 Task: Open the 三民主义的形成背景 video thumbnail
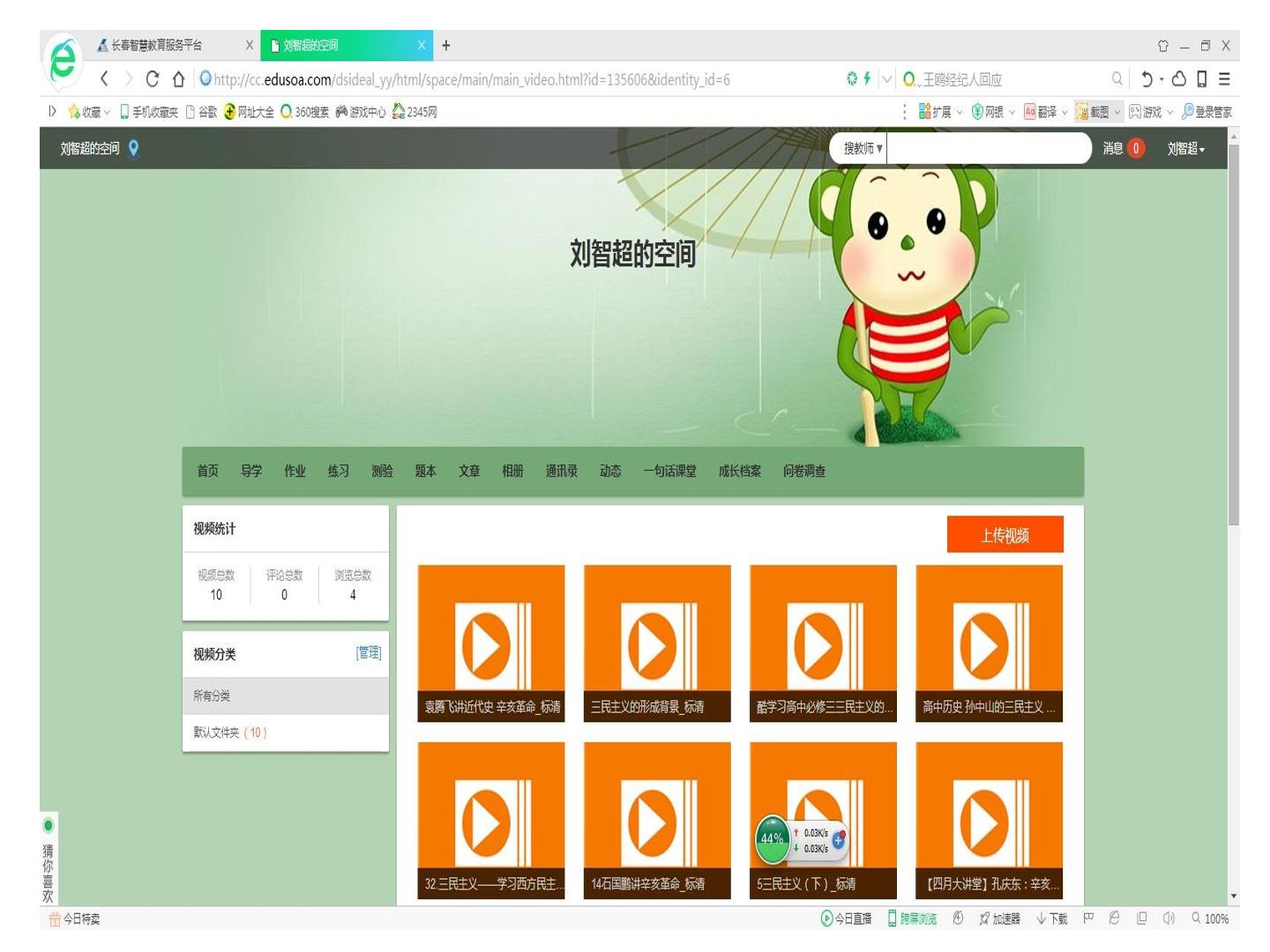pyautogui.click(x=657, y=643)
